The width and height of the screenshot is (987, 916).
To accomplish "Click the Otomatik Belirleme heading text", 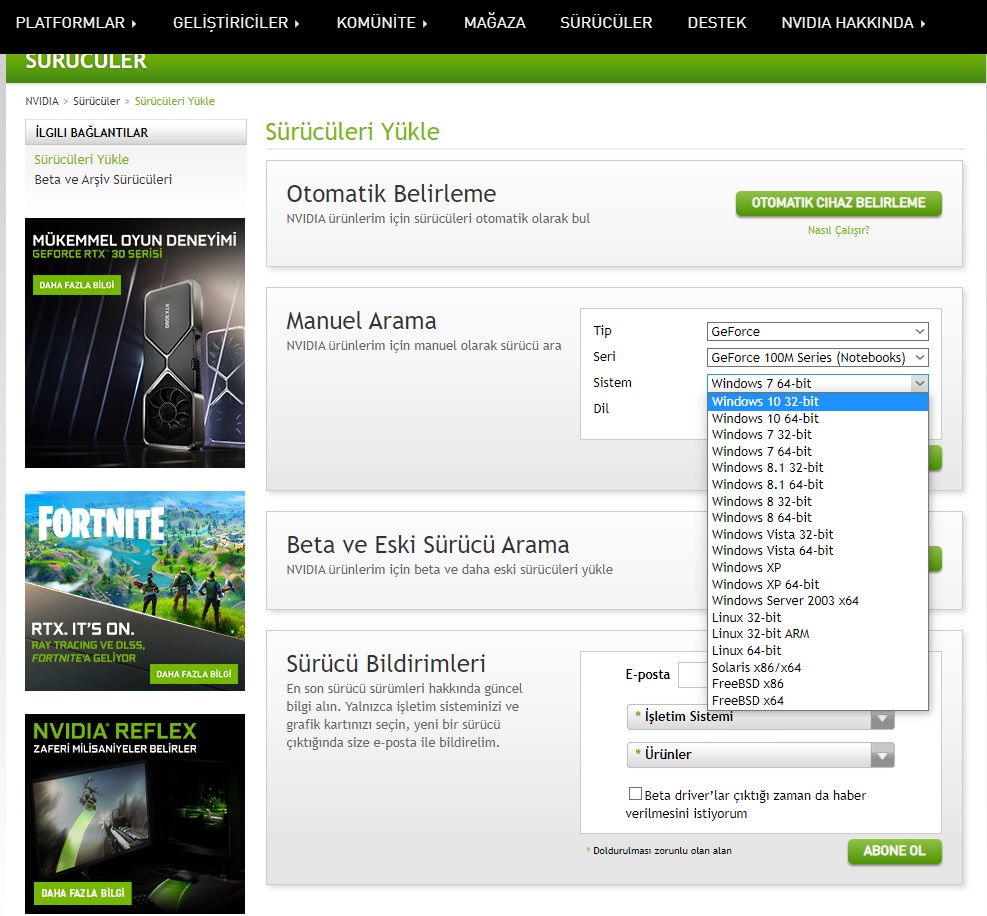I will point(391,194).
